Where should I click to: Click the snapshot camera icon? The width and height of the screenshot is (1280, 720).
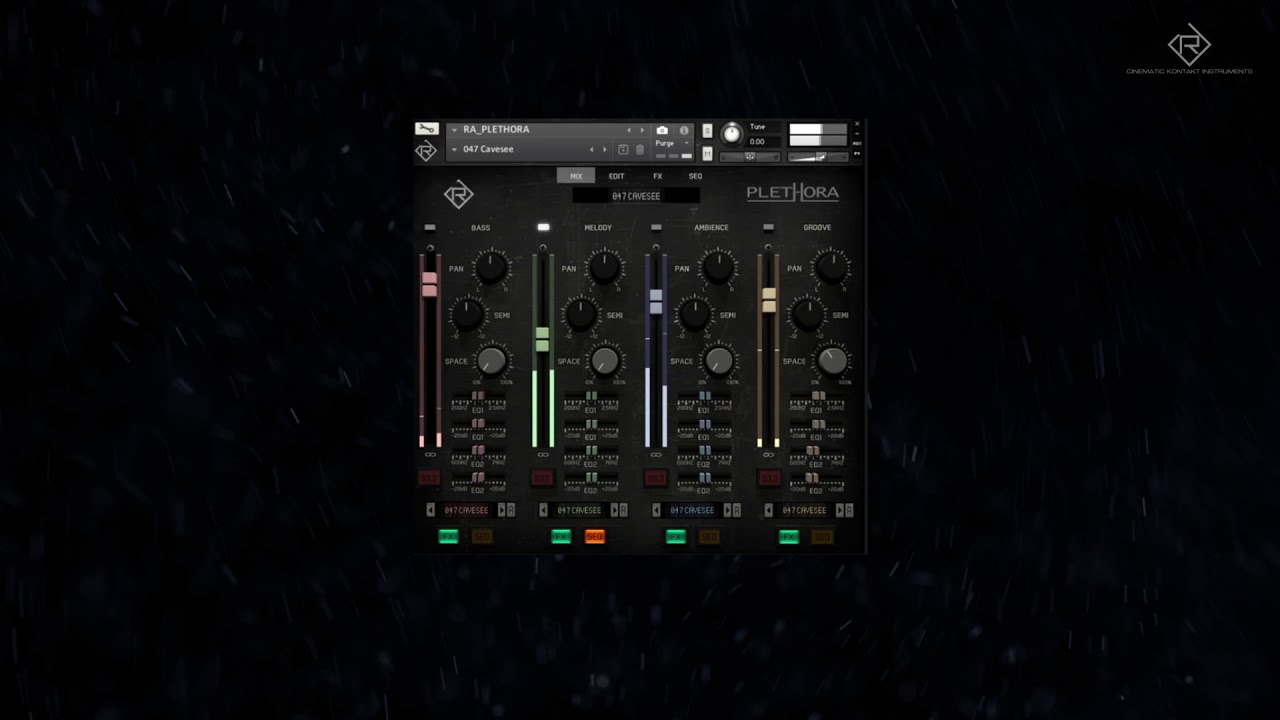tap(664, 129)
